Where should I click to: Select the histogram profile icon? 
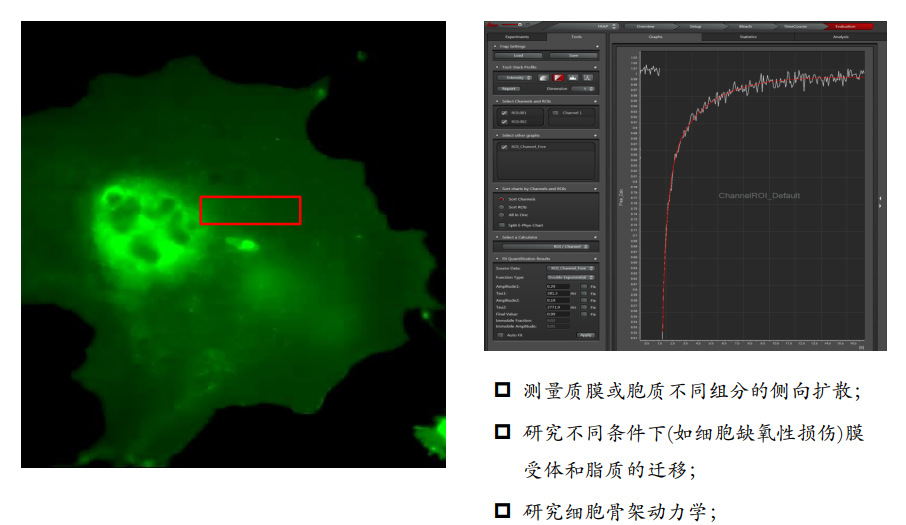click(x=572, y=78)
